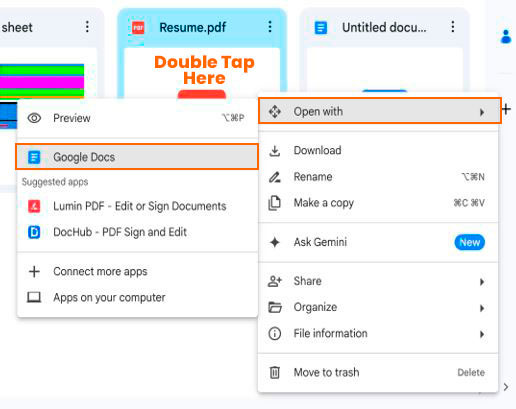Expand the Share submenu arrow

(x=482, y=282)
